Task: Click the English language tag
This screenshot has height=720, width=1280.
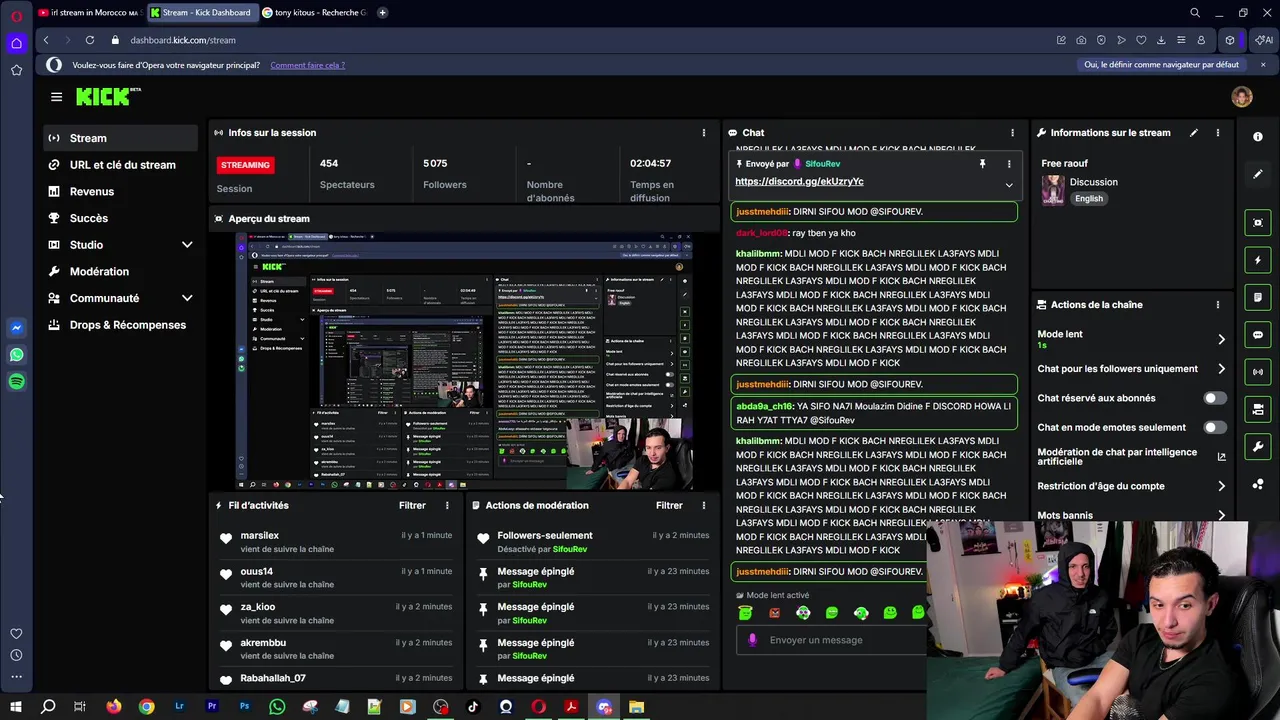Action: tap(1089, 198)
